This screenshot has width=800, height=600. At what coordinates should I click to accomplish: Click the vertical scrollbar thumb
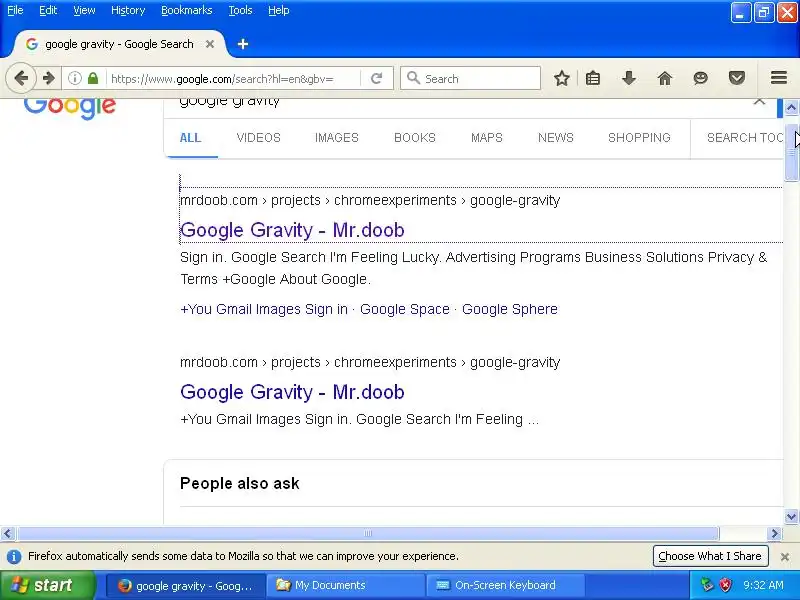pos(791,153)
